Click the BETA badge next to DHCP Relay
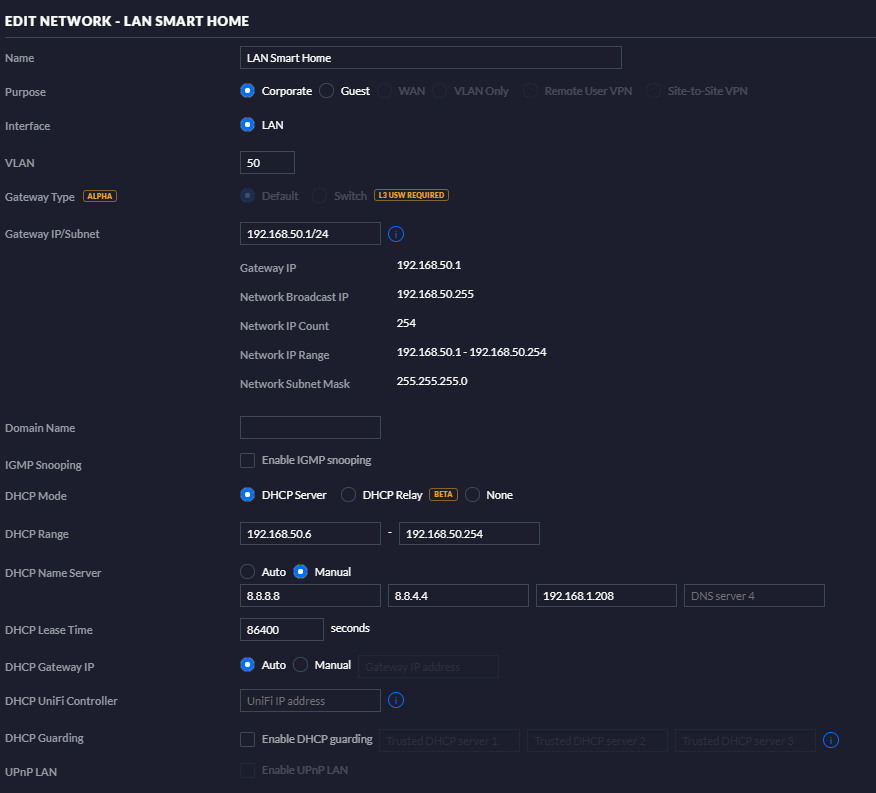876x793 pixels. (x=443, y=495)
